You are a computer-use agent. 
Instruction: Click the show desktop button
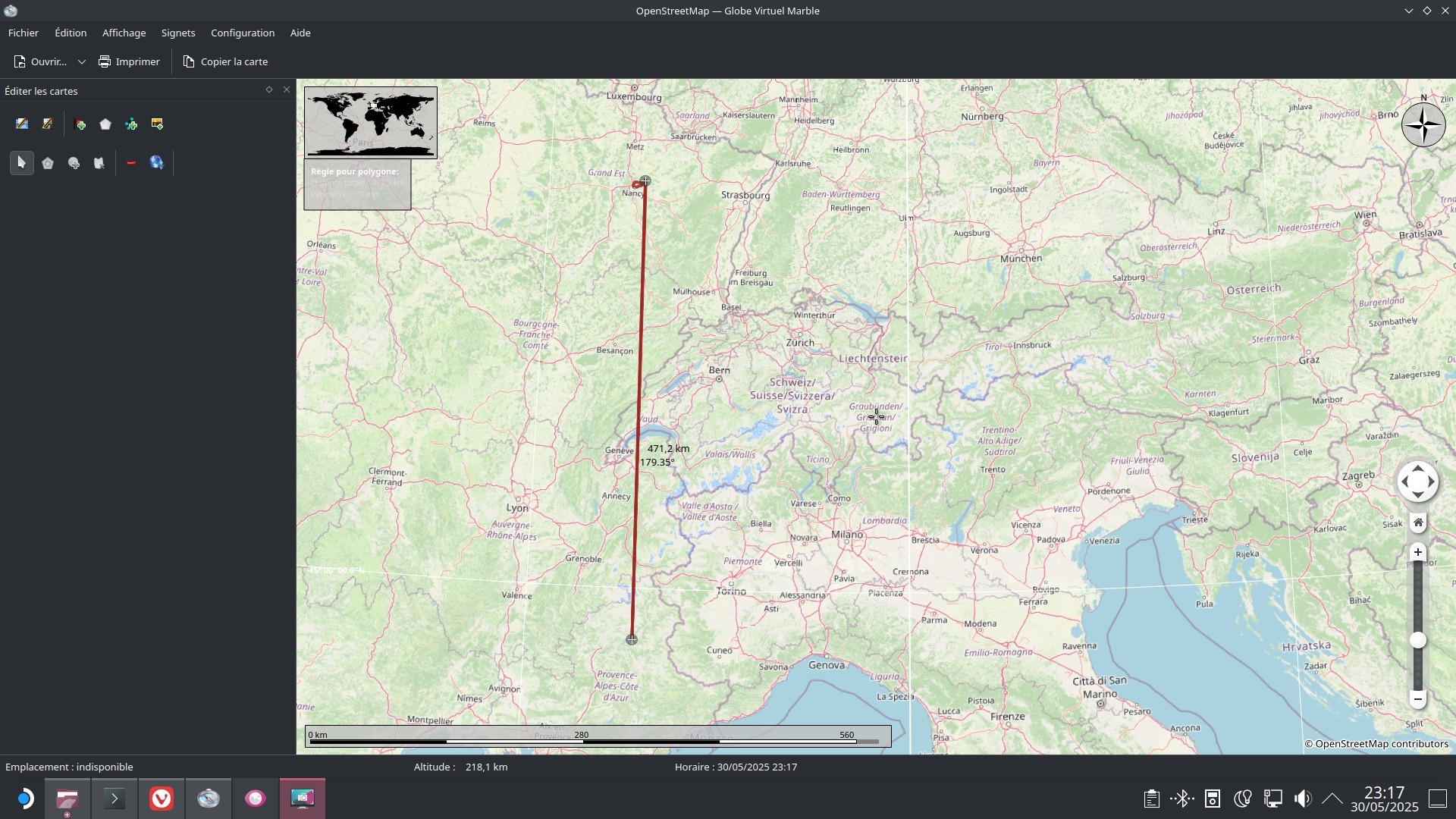point(1438,799)
